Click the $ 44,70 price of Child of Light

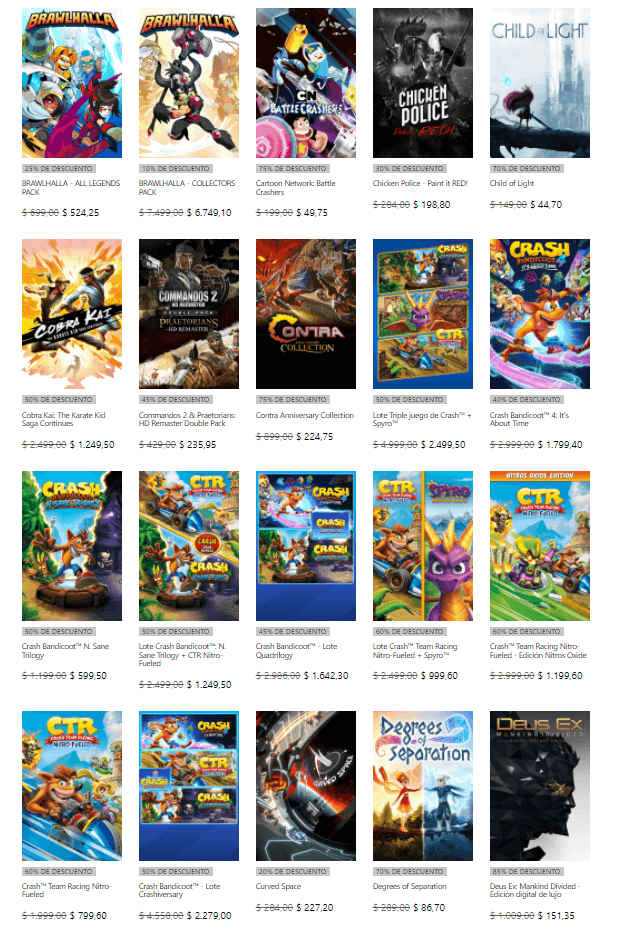pos(546,204)
